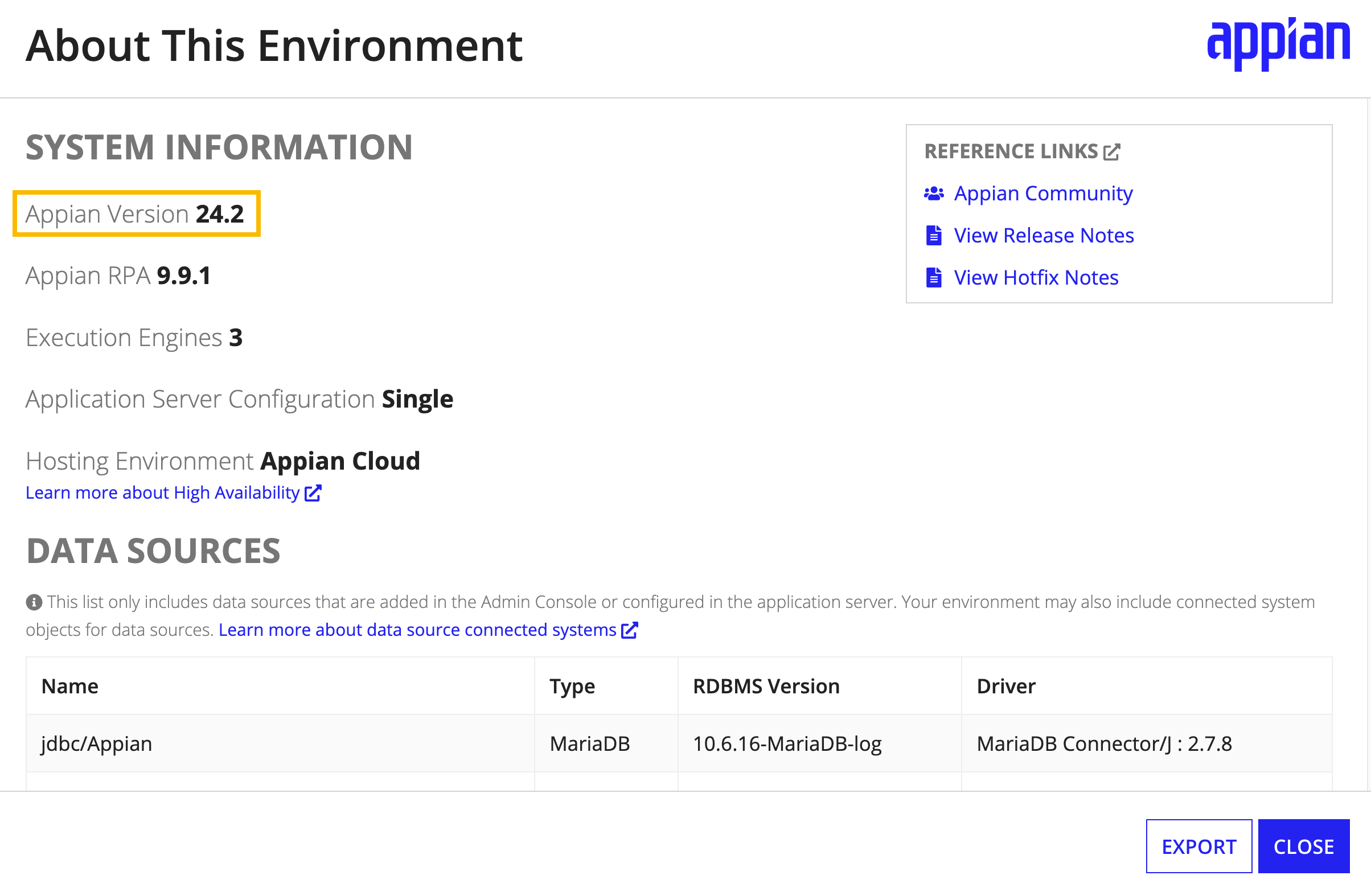This screenshot has width=1371, height=896.
Task: Click the View Release Notes document icon
Action: click(934, 236)
